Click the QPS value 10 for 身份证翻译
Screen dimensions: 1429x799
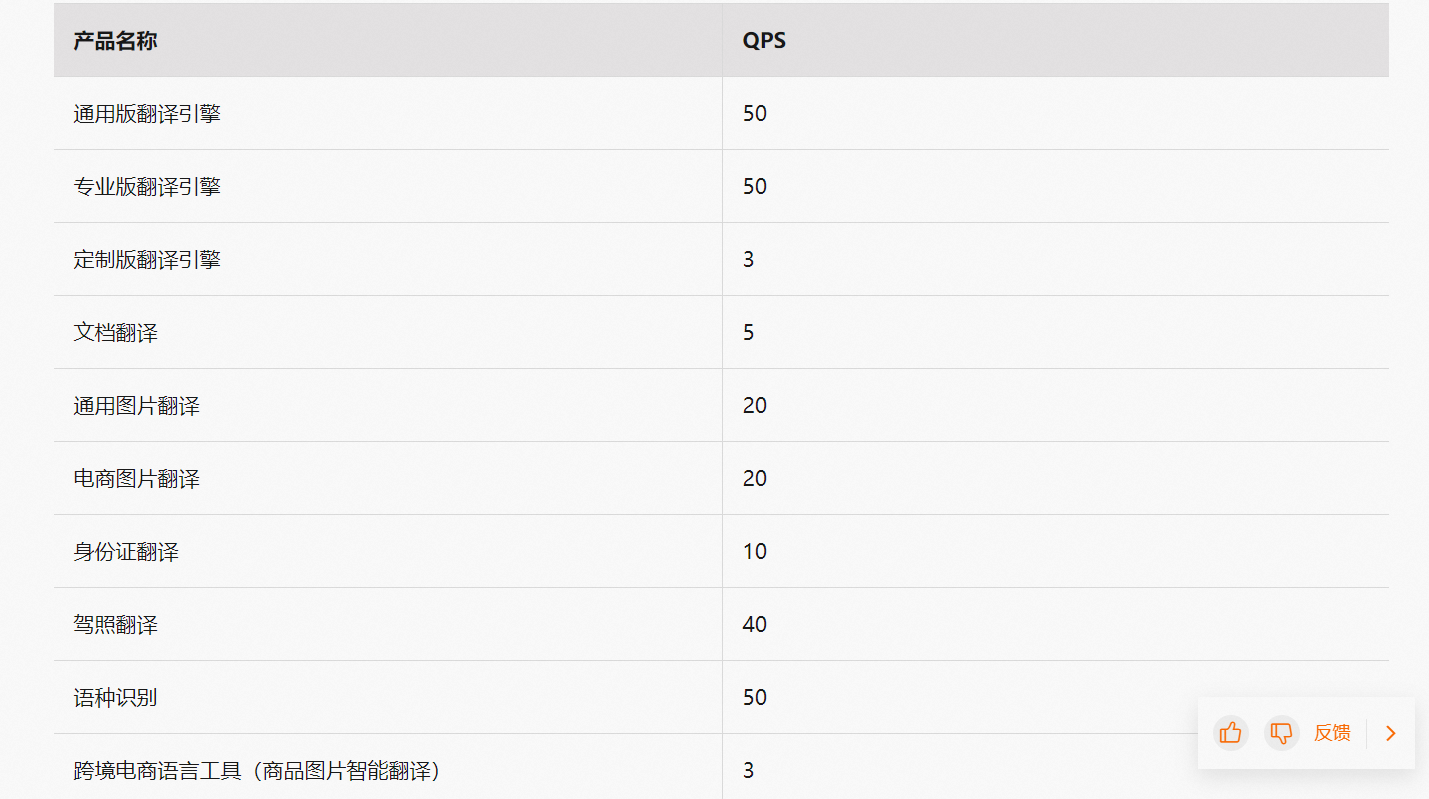[755, 552]
